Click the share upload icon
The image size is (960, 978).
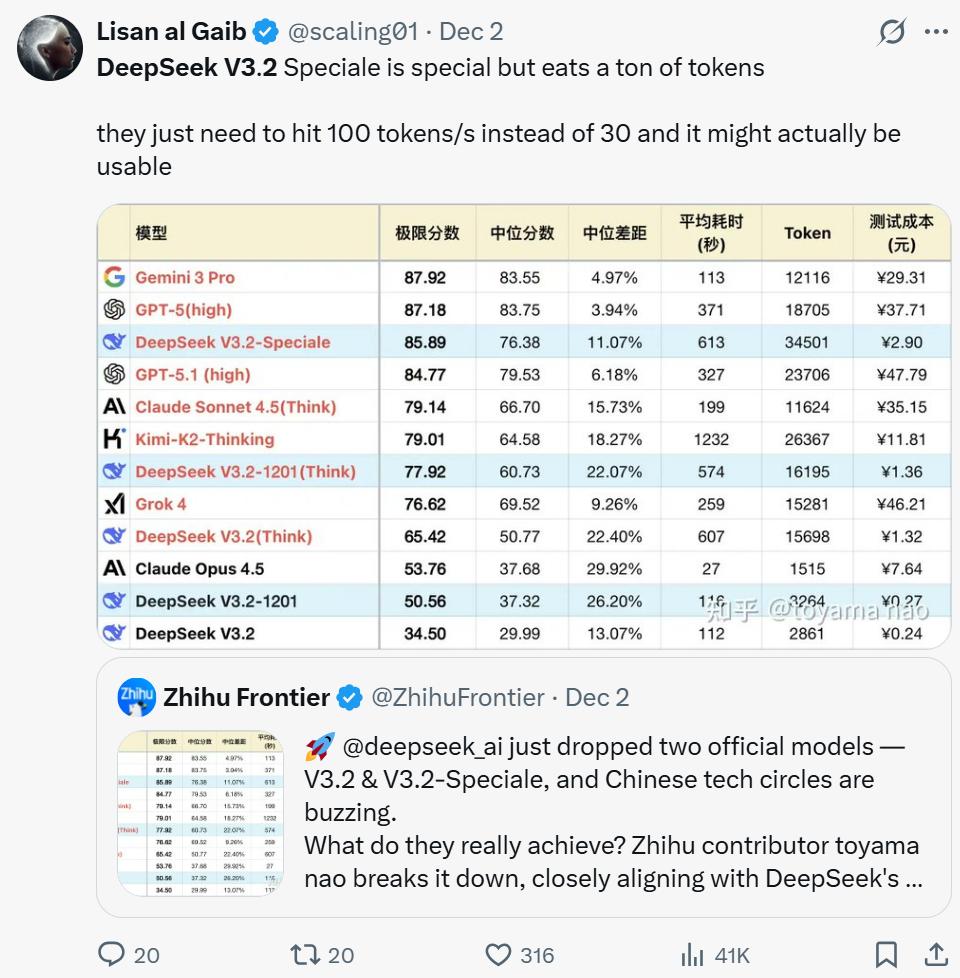point(936,954)
